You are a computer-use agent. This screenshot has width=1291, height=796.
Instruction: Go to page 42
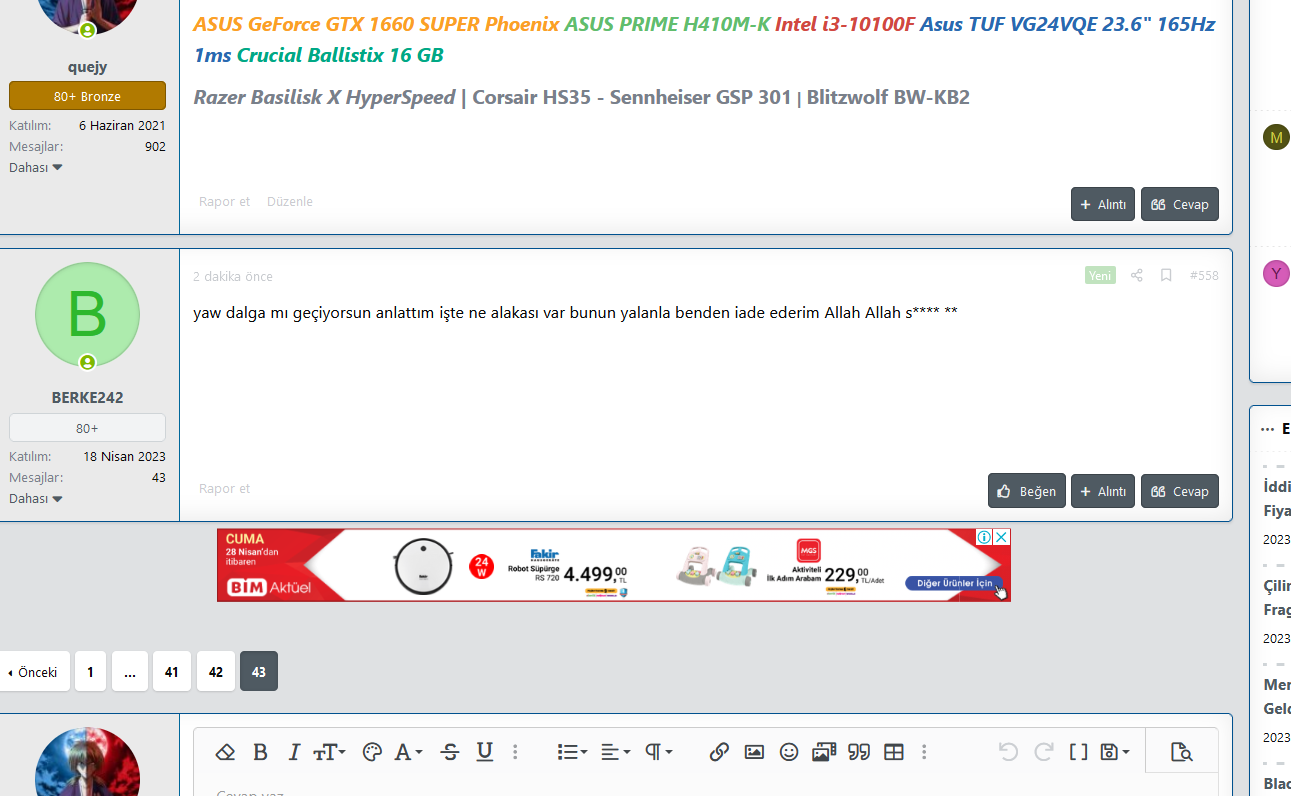click(216, 672)
